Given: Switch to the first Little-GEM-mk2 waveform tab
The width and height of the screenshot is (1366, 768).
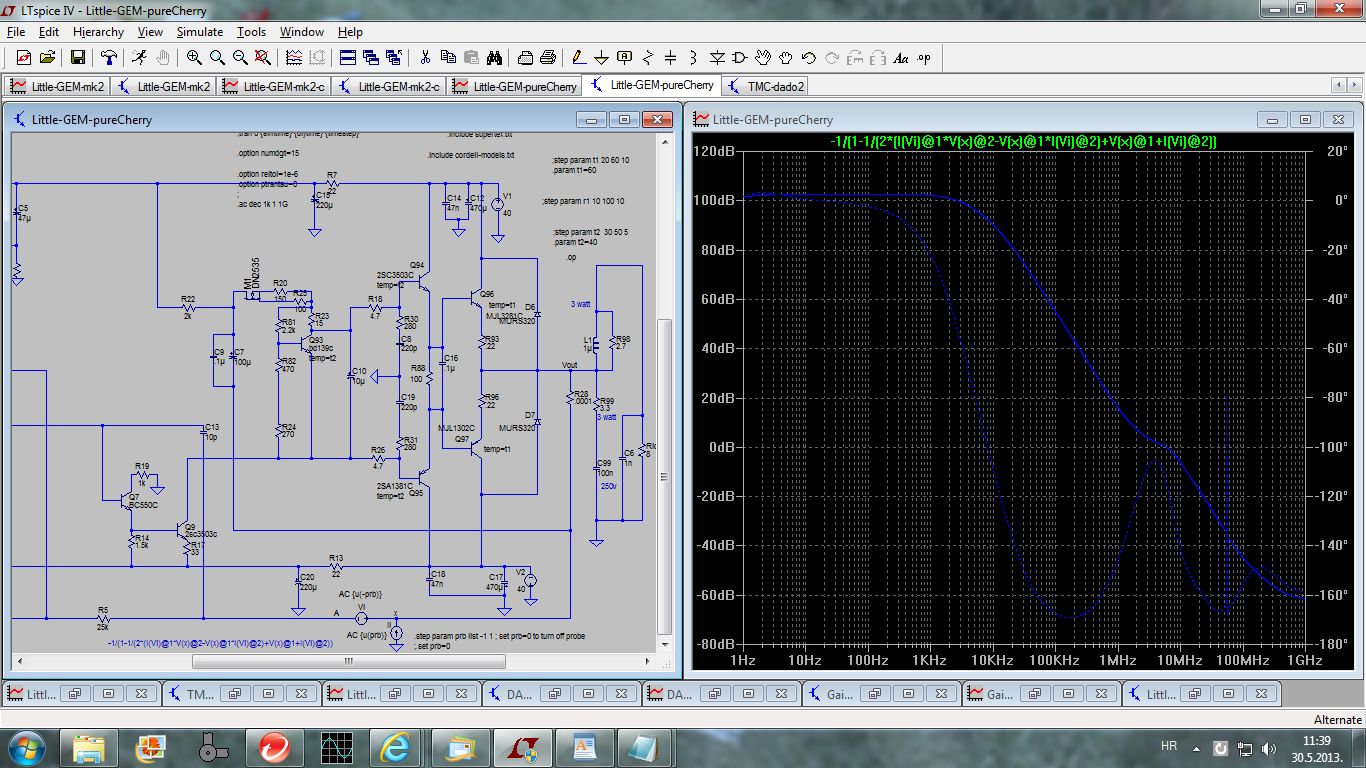Looking at the screenshot, I should pyautogui.click(x=57, y=86).
